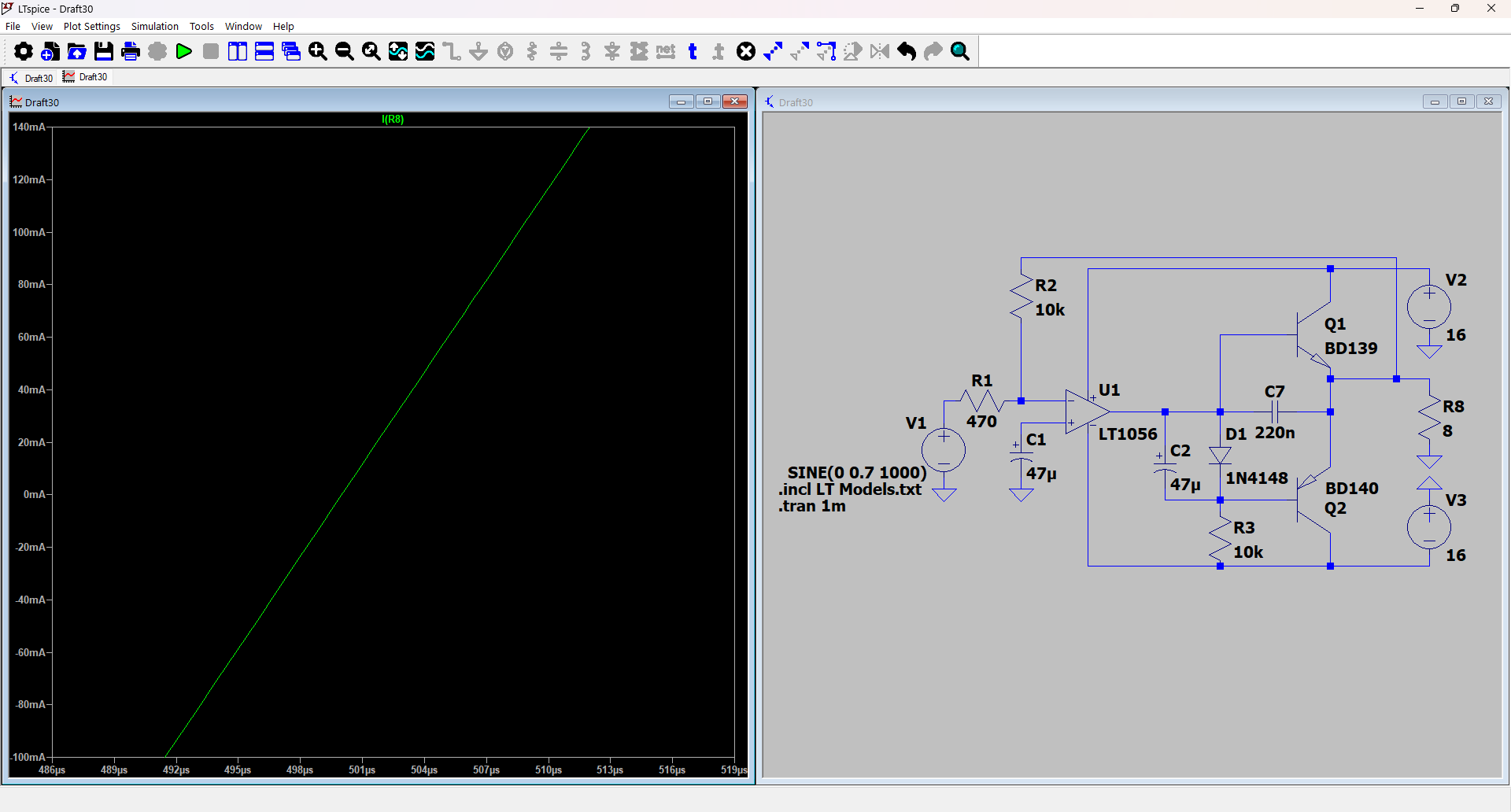Pick visible traces icon

coord(425,52)
